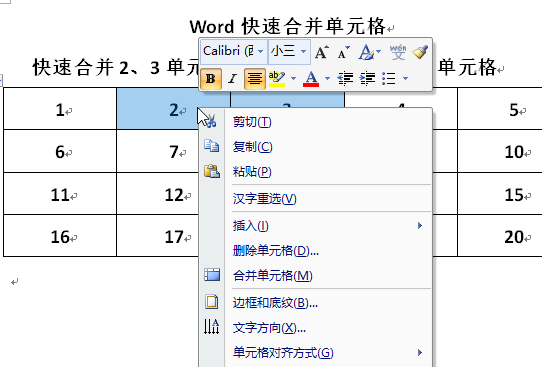542x367 pixels.
Task: Click the merge cells table icon
Action: click(x=212, y=275)
